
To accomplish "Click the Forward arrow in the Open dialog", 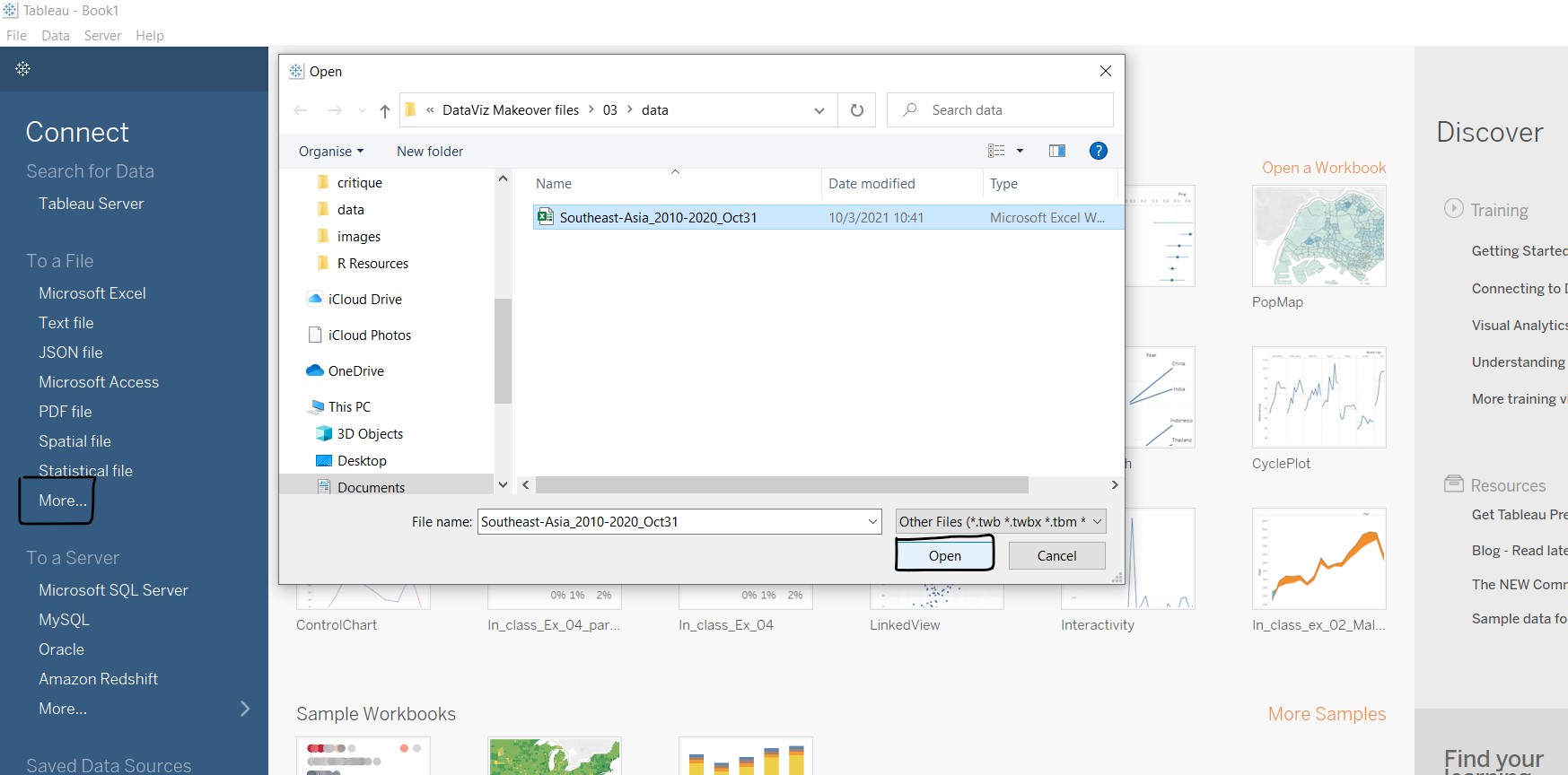I will coord(335,110).
